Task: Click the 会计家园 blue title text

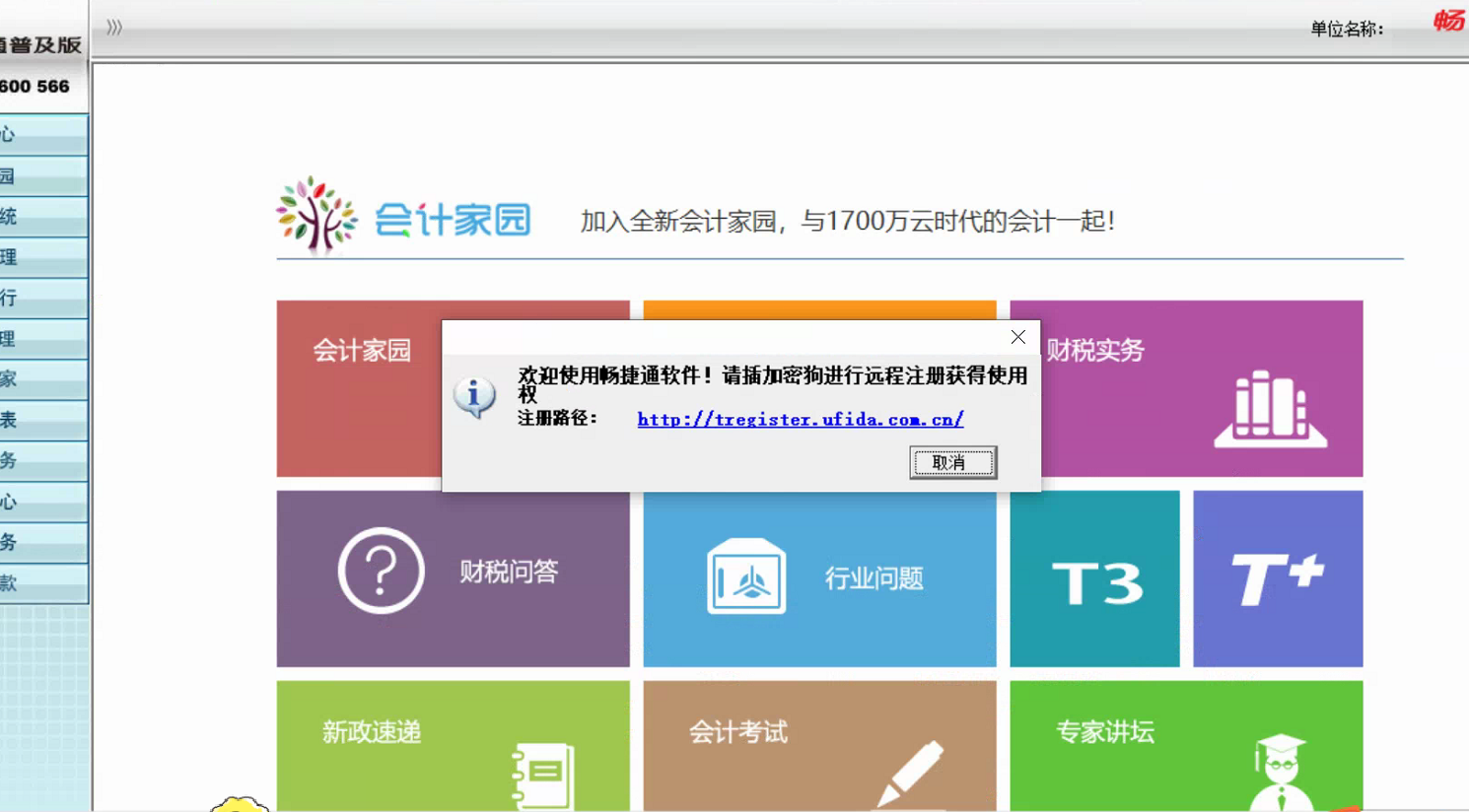Action: (453, 219)
